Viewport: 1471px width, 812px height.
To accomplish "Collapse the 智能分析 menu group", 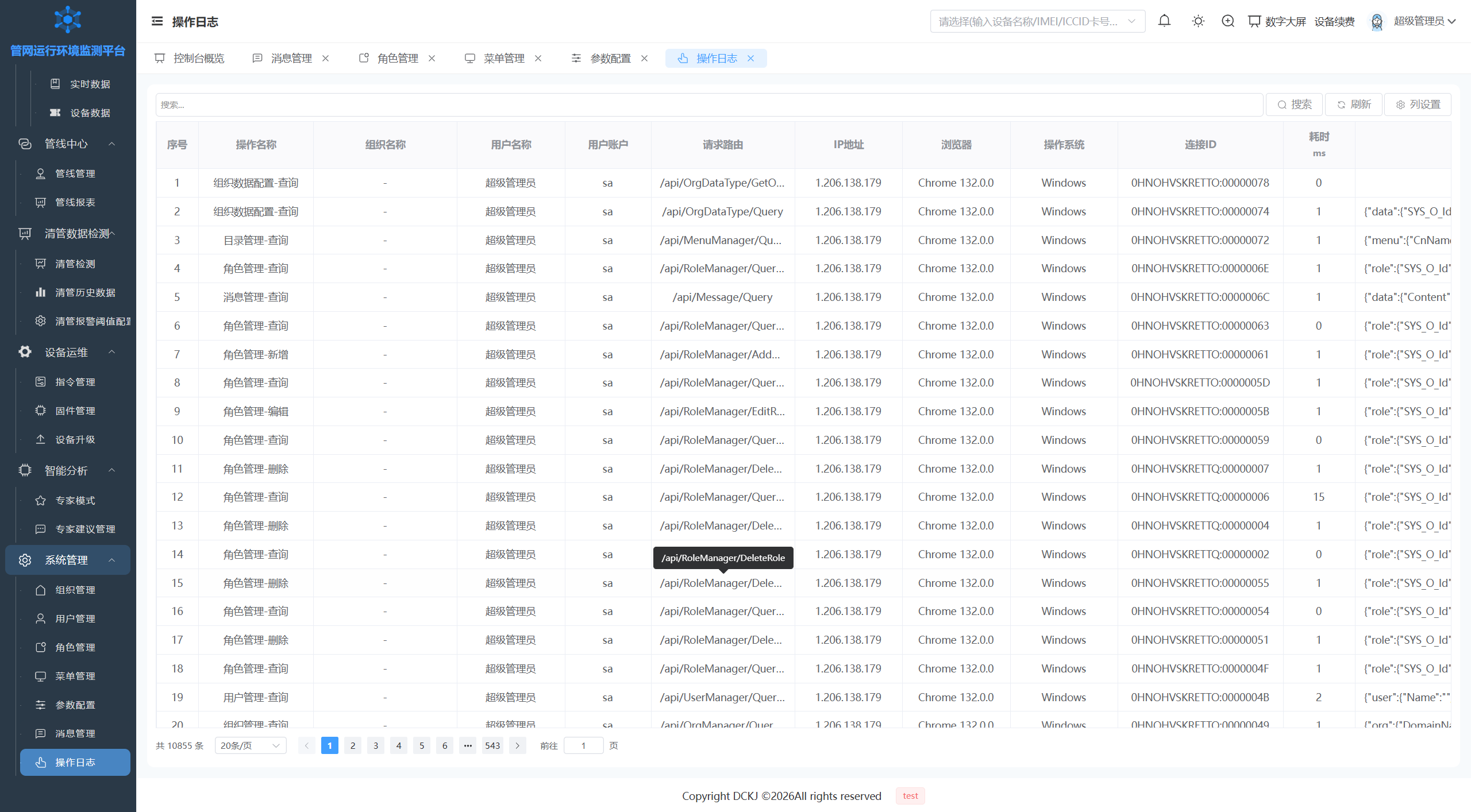I will click(68, 470).
